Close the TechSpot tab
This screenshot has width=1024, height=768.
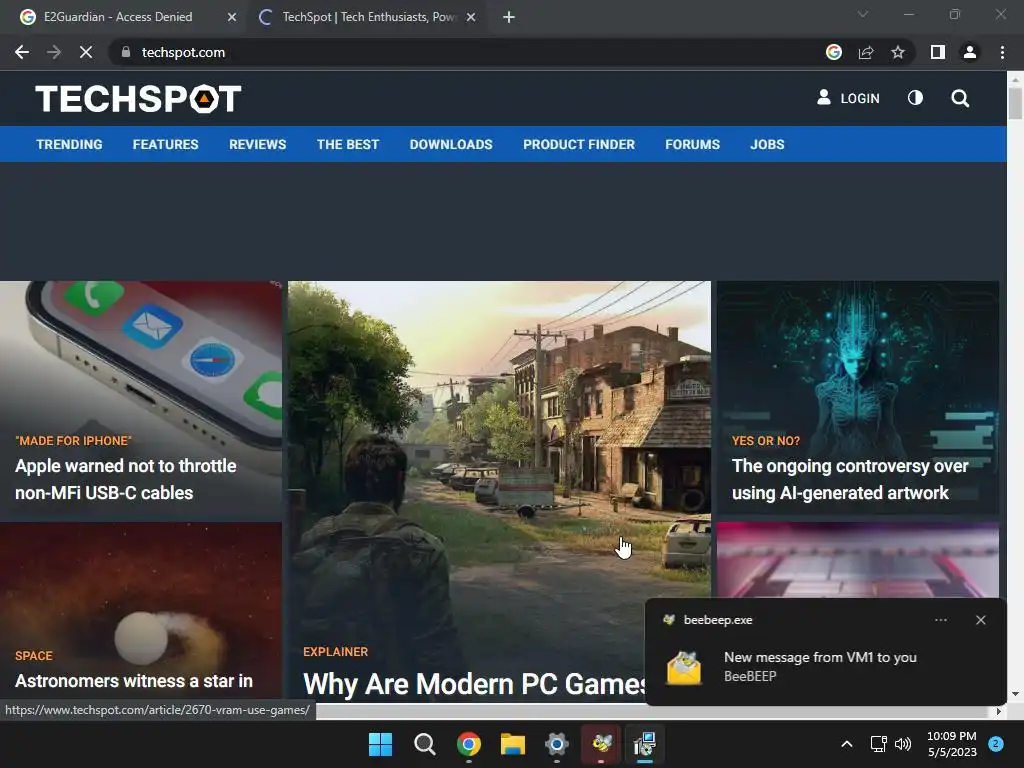coord(471,17)
